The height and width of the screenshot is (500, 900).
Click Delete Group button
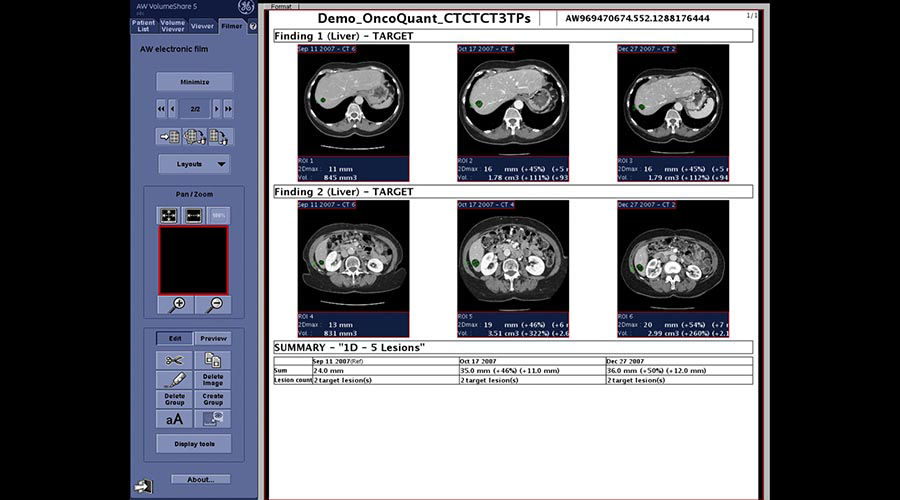174,399
